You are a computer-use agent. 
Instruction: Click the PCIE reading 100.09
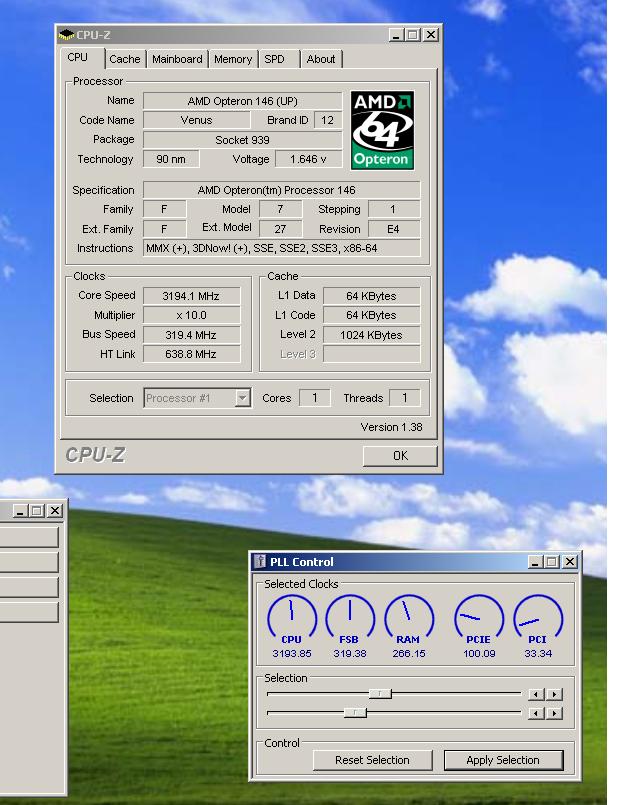coord(479,654)
